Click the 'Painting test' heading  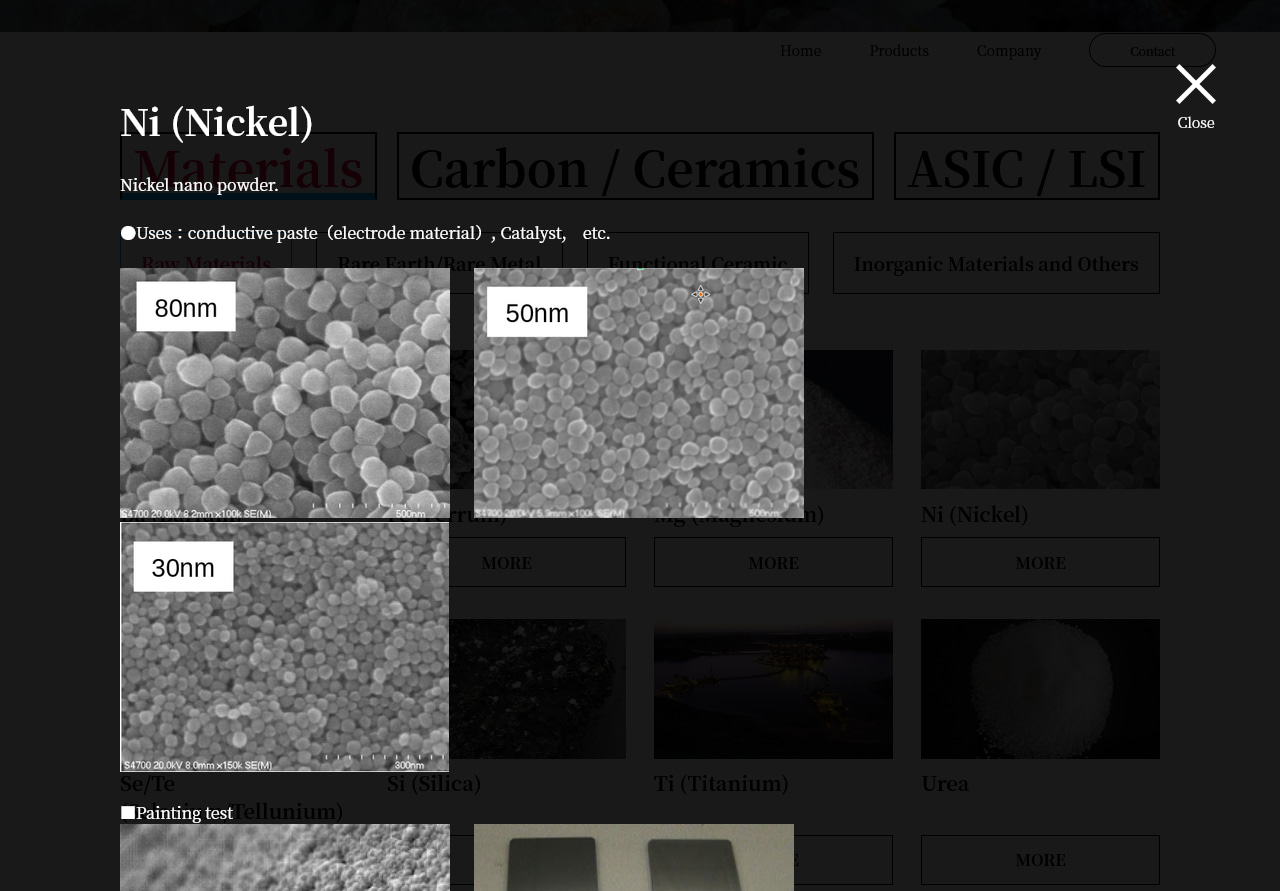pyautogui.click(x=177, y=813)
